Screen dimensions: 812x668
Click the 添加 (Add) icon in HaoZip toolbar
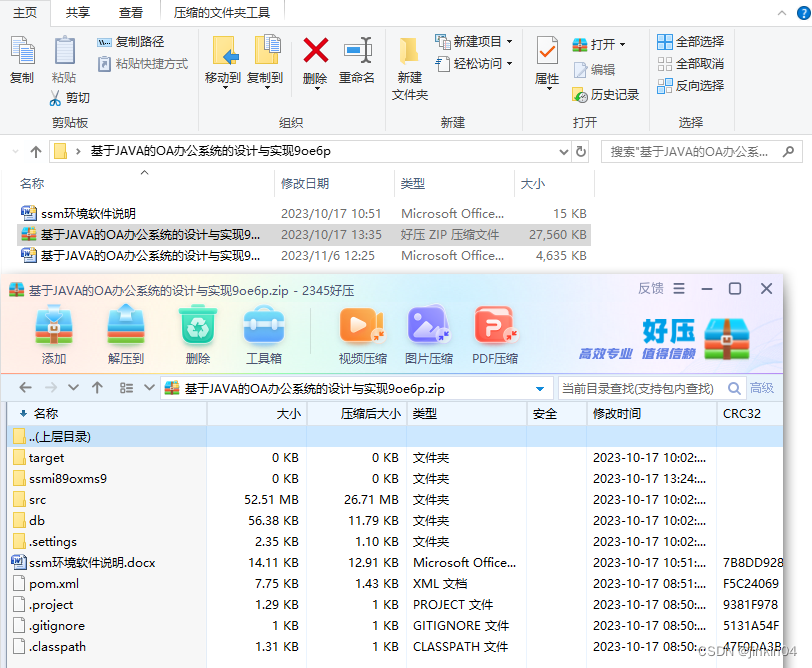tap(54, 330)
